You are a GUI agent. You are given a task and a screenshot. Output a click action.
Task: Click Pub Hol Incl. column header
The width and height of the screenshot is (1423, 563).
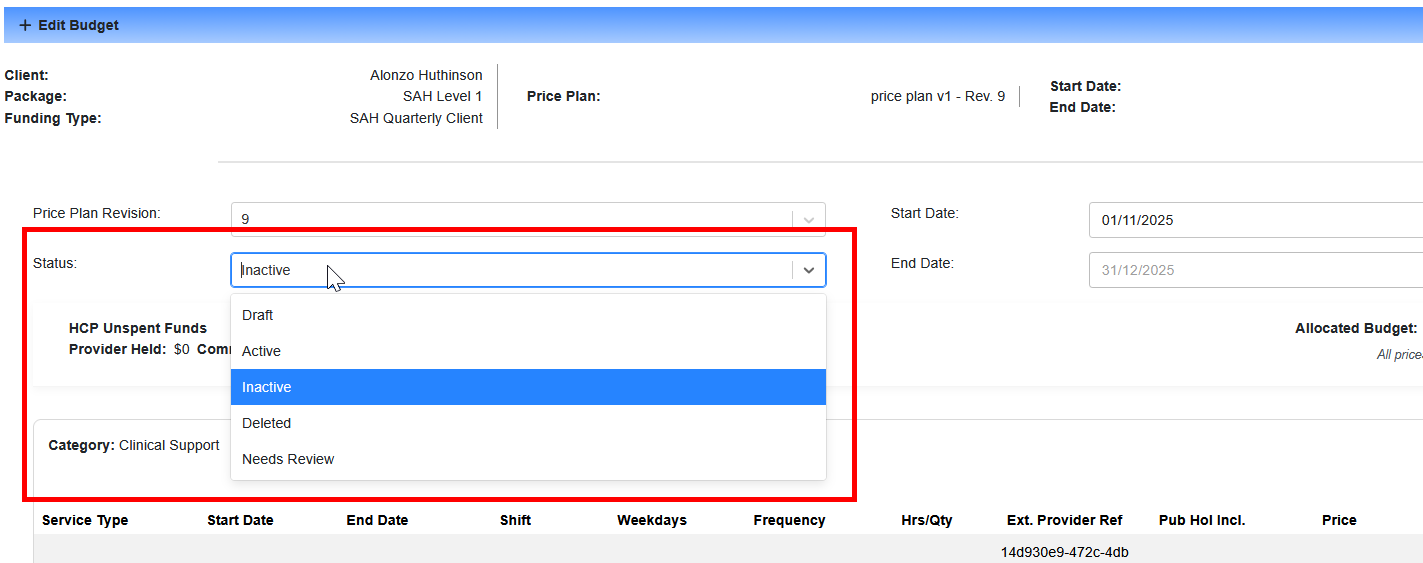tap(1201, 520)
